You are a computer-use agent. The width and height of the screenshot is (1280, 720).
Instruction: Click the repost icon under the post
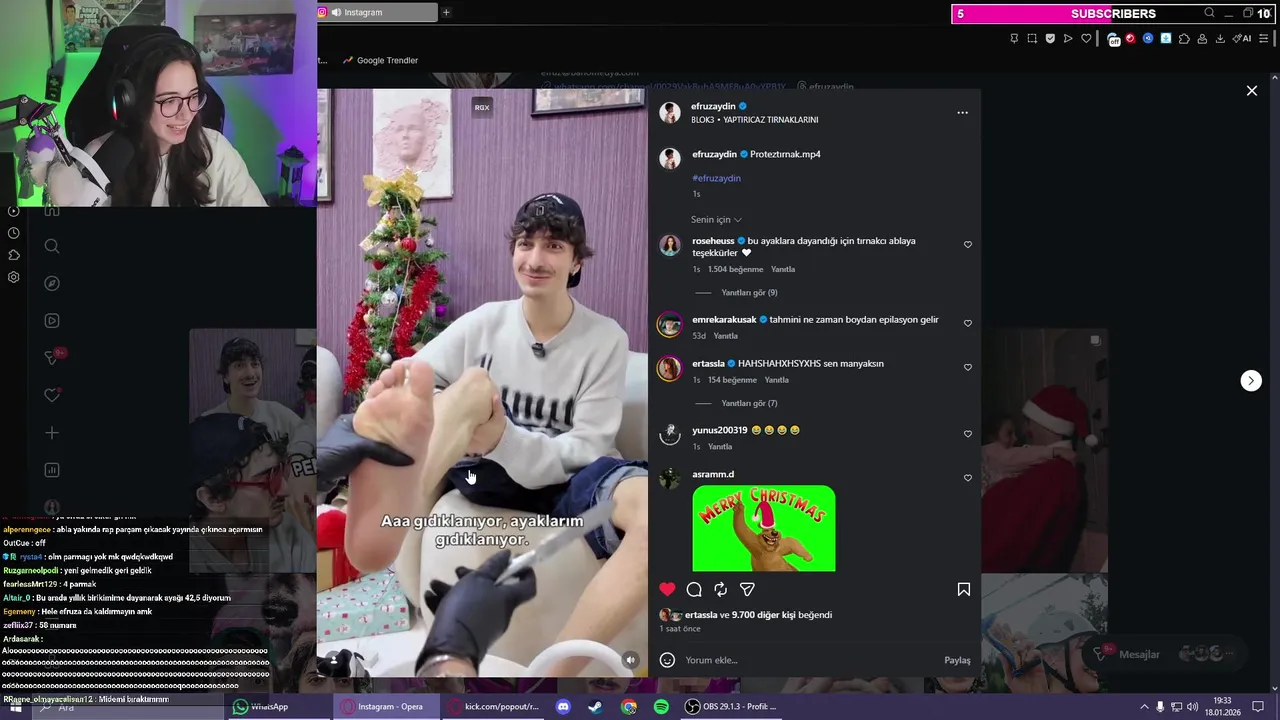(720, 589)
